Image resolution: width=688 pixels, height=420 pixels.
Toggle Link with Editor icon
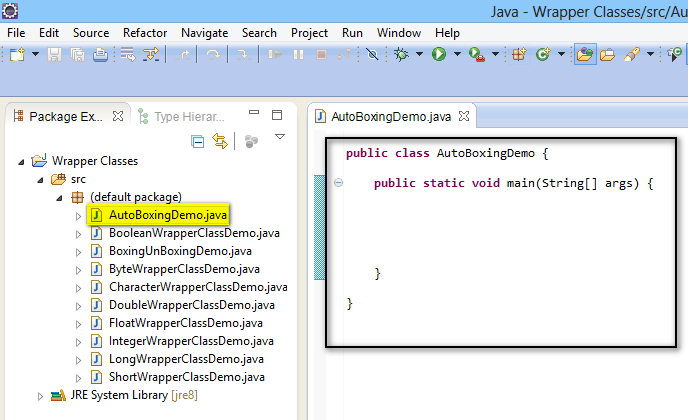point(220,141)
